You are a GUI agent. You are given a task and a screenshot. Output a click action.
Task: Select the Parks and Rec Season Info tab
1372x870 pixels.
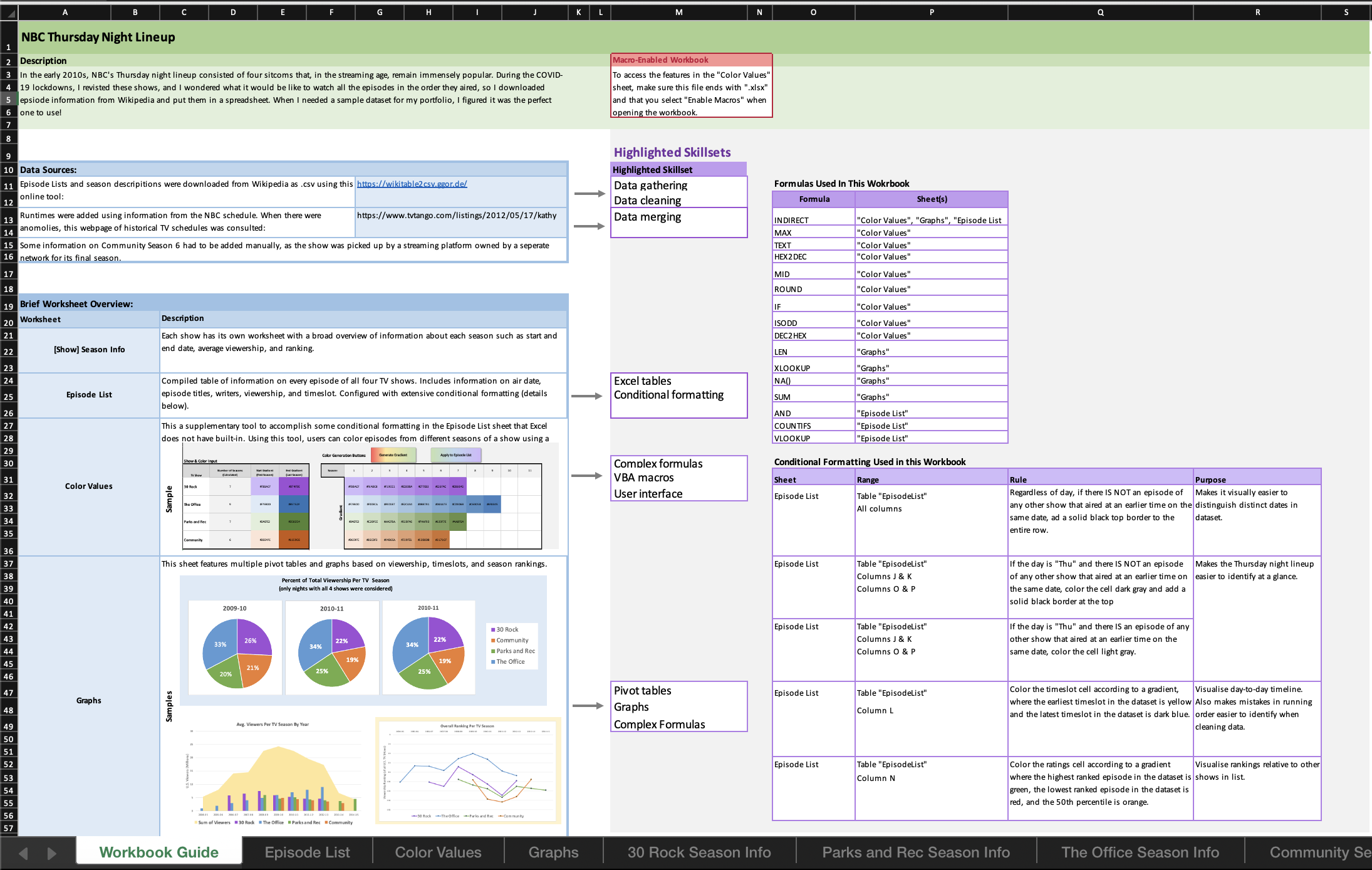915,852
